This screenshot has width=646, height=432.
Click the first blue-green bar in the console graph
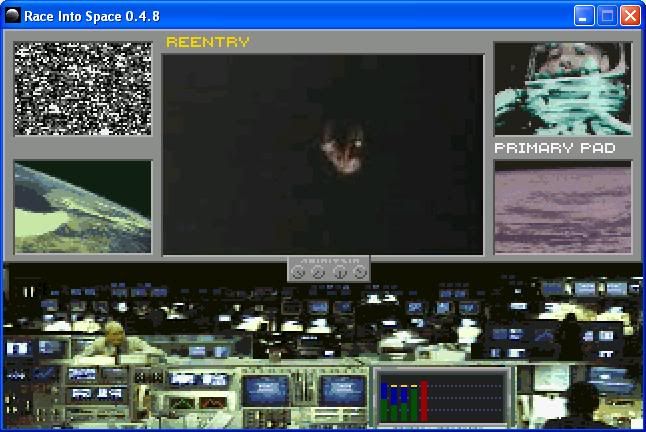pyautogui.click(x=384, y=402)
